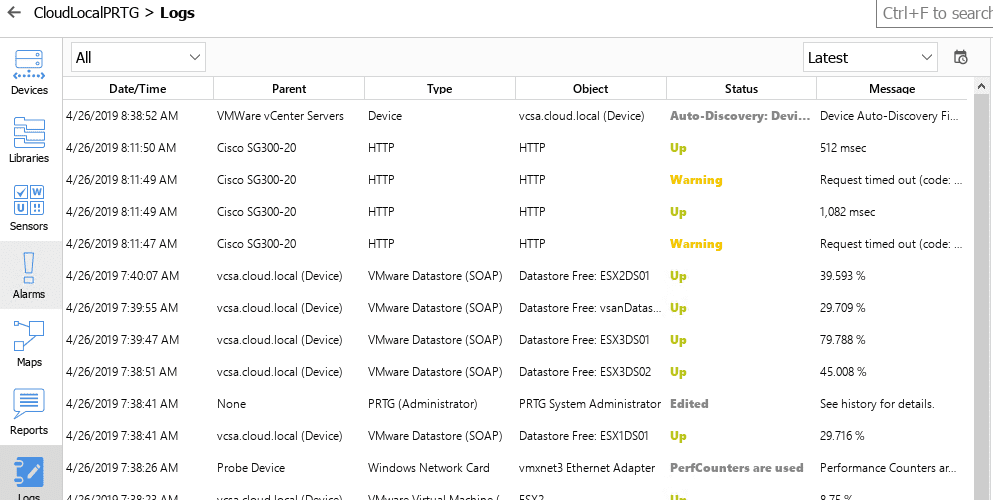The height and width of the screenshot is (500, 993).
Task: Open the Libraries sidebar icon
Action: tap(29, 138)
